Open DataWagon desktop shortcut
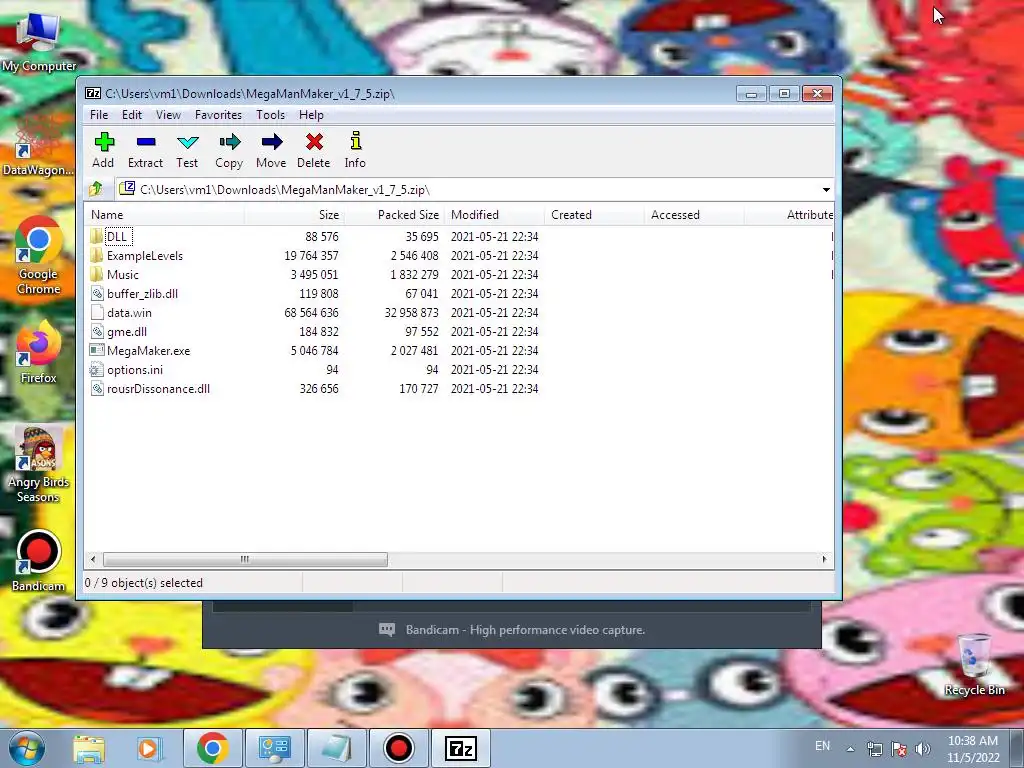The height and width of the screenshot is (768, 1024). click(38, 146)
